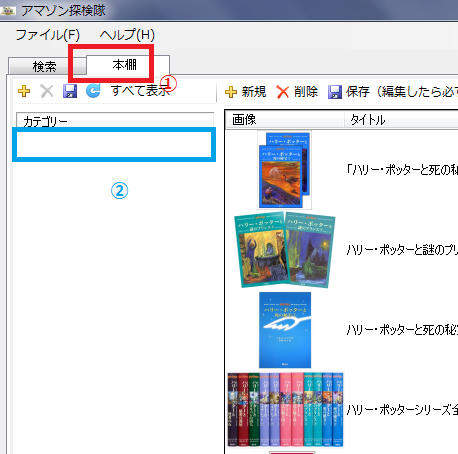Open the ヘルプ(H) menu
The image size is (458, 454).
tap(127, 35)
